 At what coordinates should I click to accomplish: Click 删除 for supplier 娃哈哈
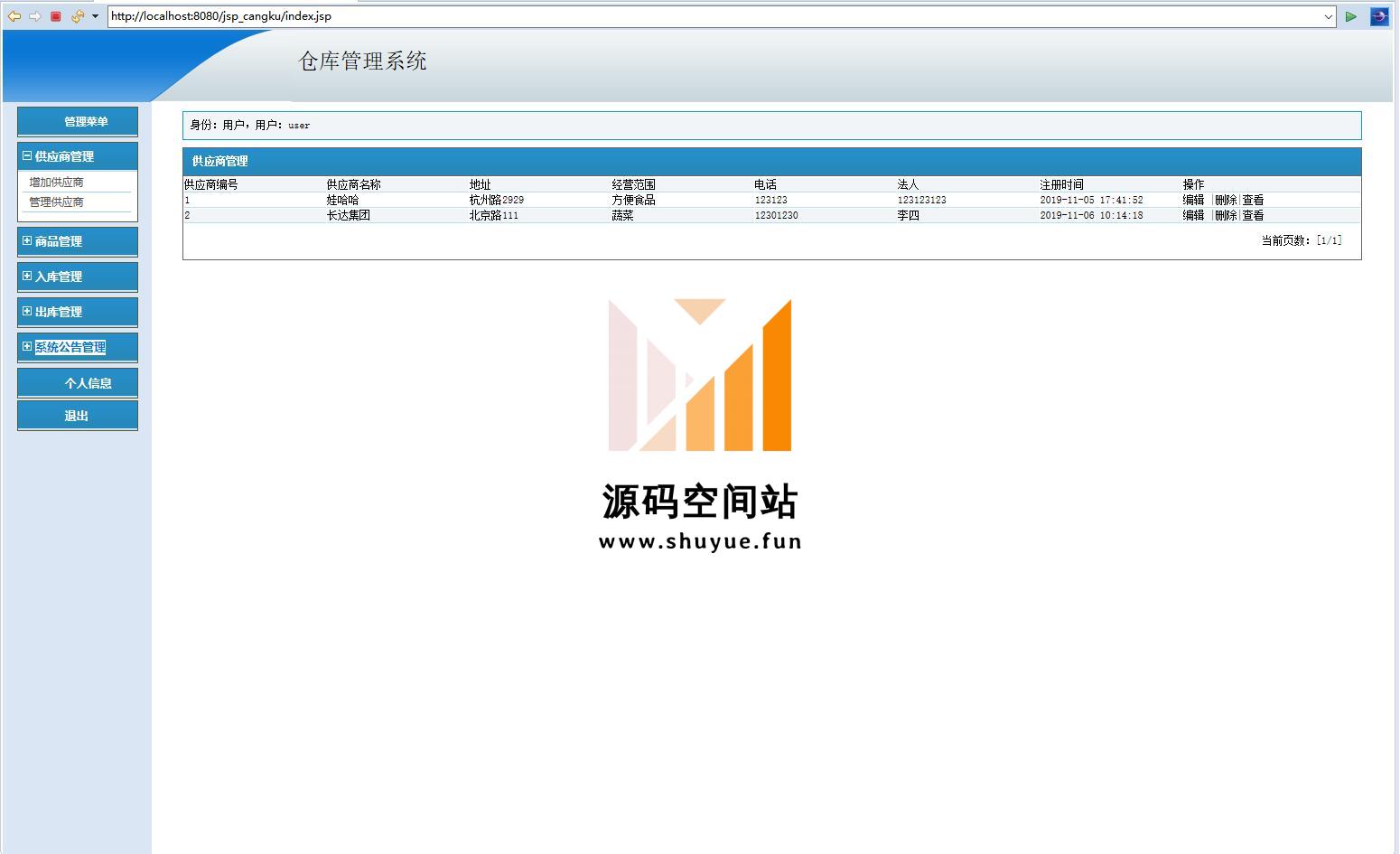1226,200
